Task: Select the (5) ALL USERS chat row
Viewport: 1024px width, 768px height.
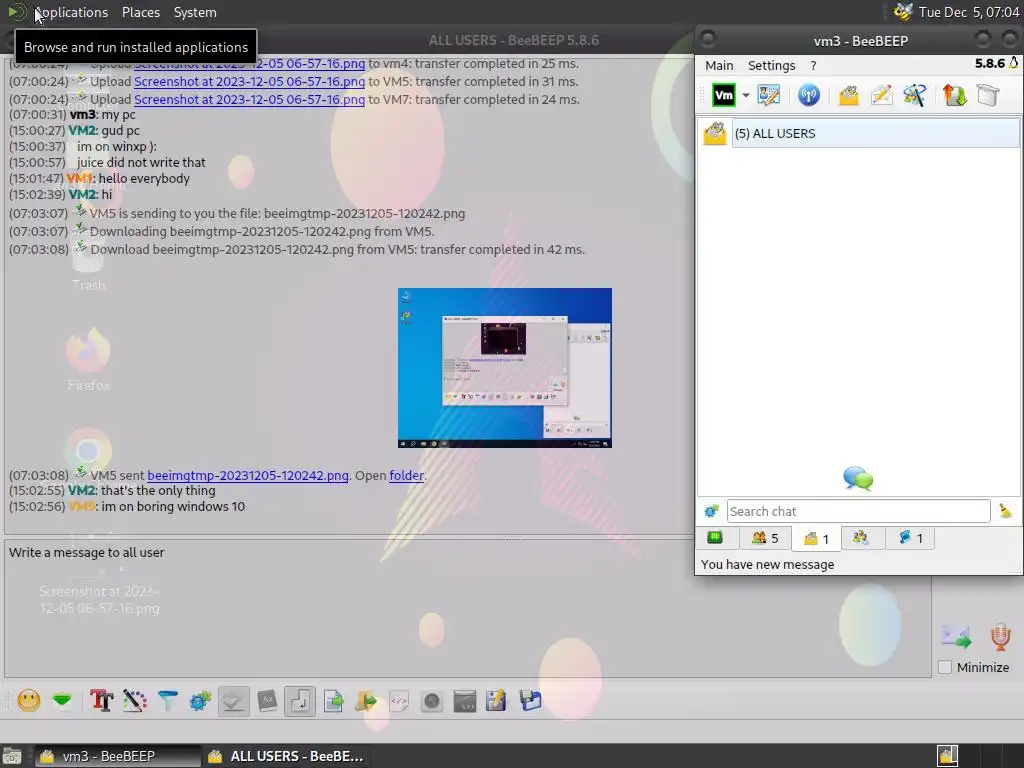Action: [860, 133]
